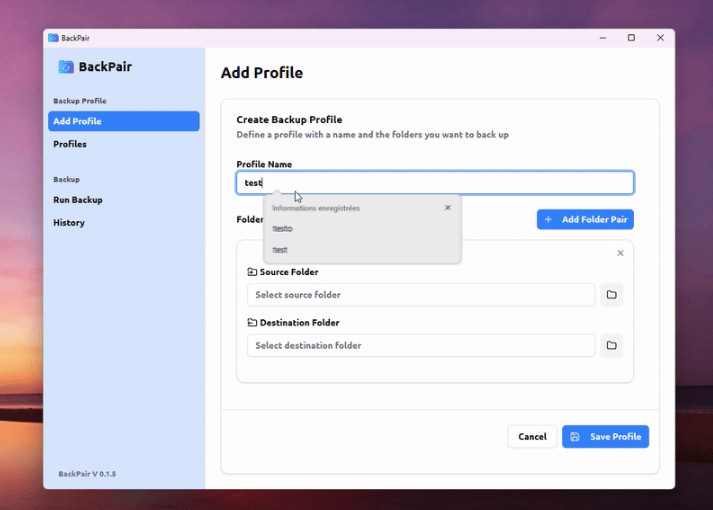This screenshot has height=510, width=713.
Task: Click the Source Folder label icon
Action: [x=252, y=272]
